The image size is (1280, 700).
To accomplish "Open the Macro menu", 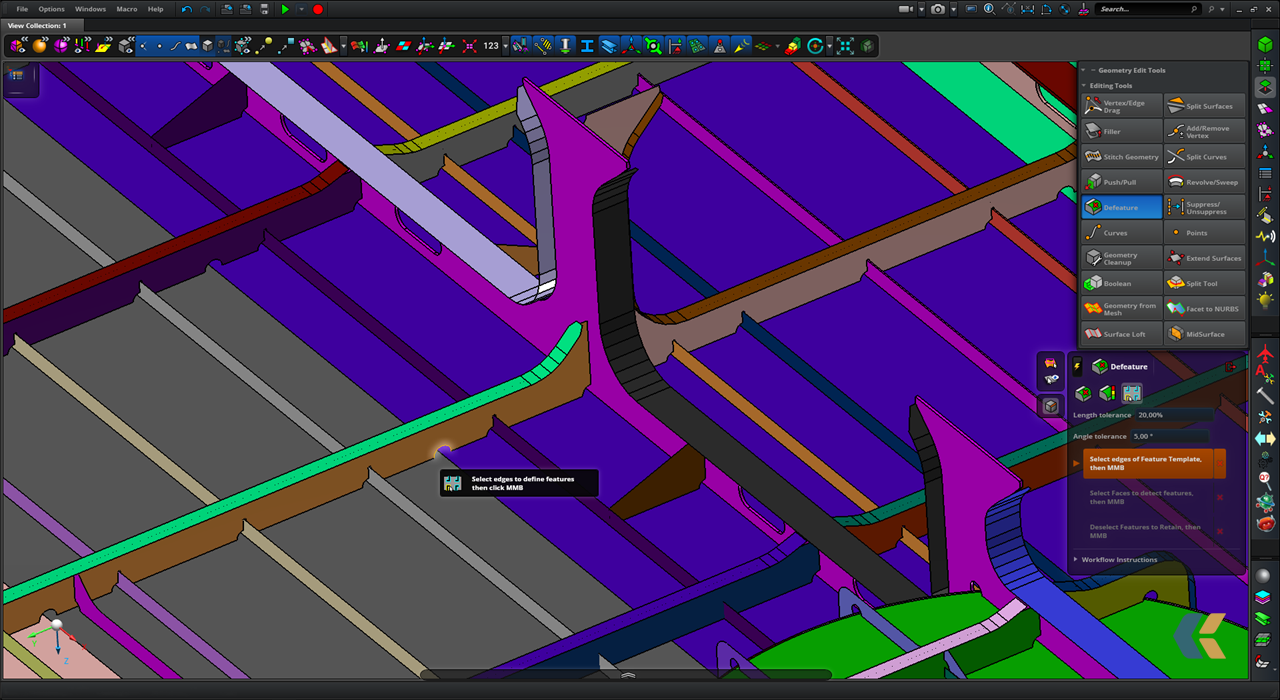I will (127, 9).
